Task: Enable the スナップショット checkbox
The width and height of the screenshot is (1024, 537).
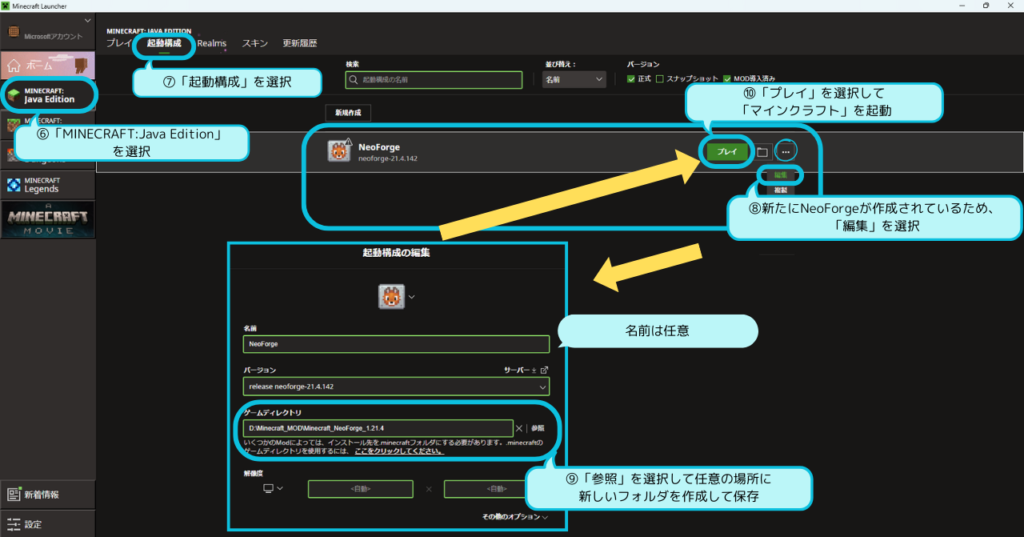Action: coord(660,79)
